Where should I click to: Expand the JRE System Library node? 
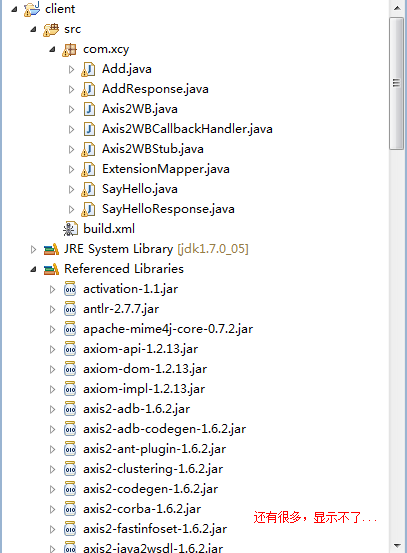click(x=34, y=250)
